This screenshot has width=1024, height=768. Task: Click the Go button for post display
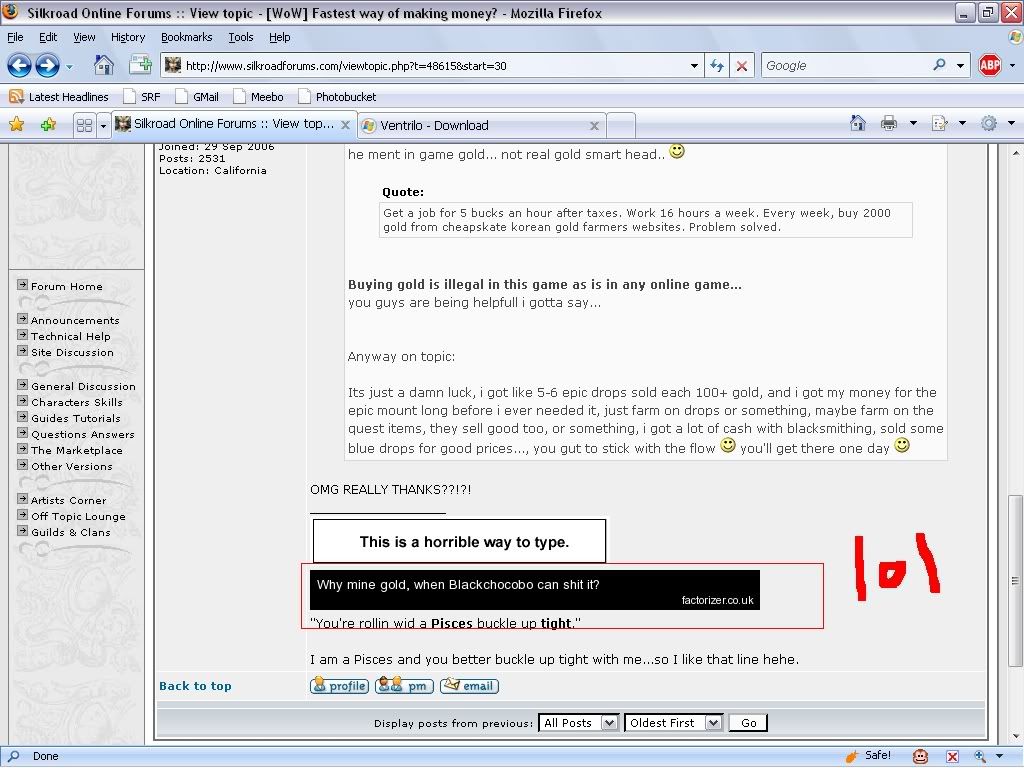click(748, 723)
